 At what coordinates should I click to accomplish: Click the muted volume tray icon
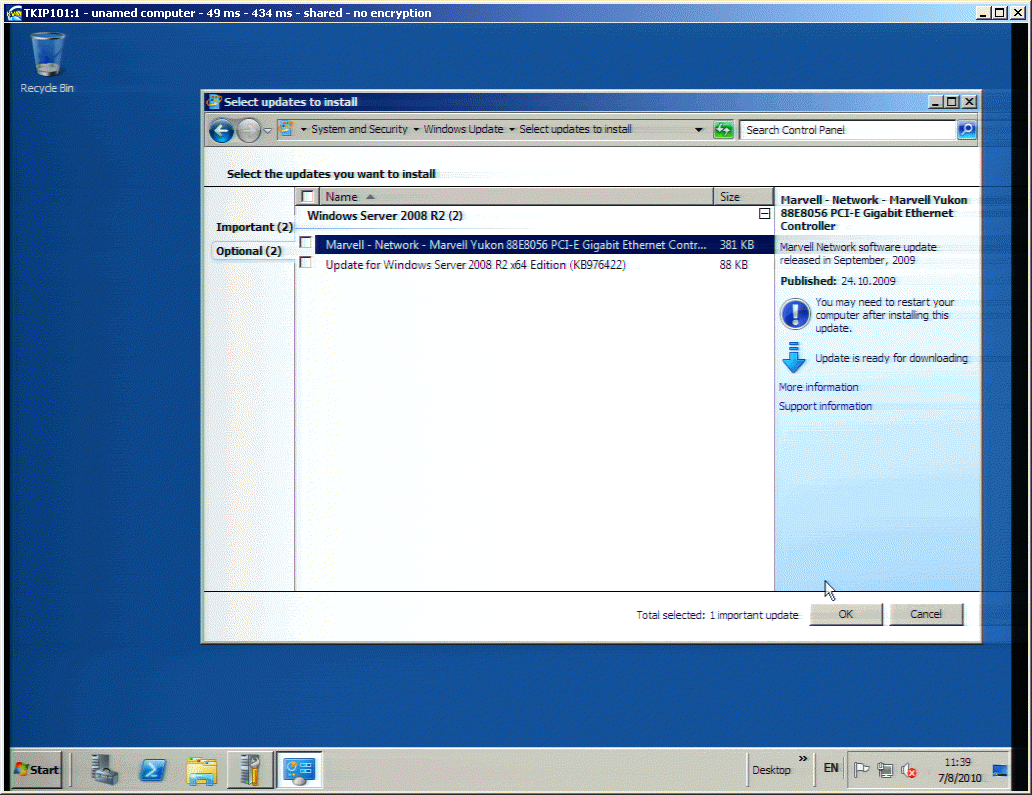click(x=909, y=769)
